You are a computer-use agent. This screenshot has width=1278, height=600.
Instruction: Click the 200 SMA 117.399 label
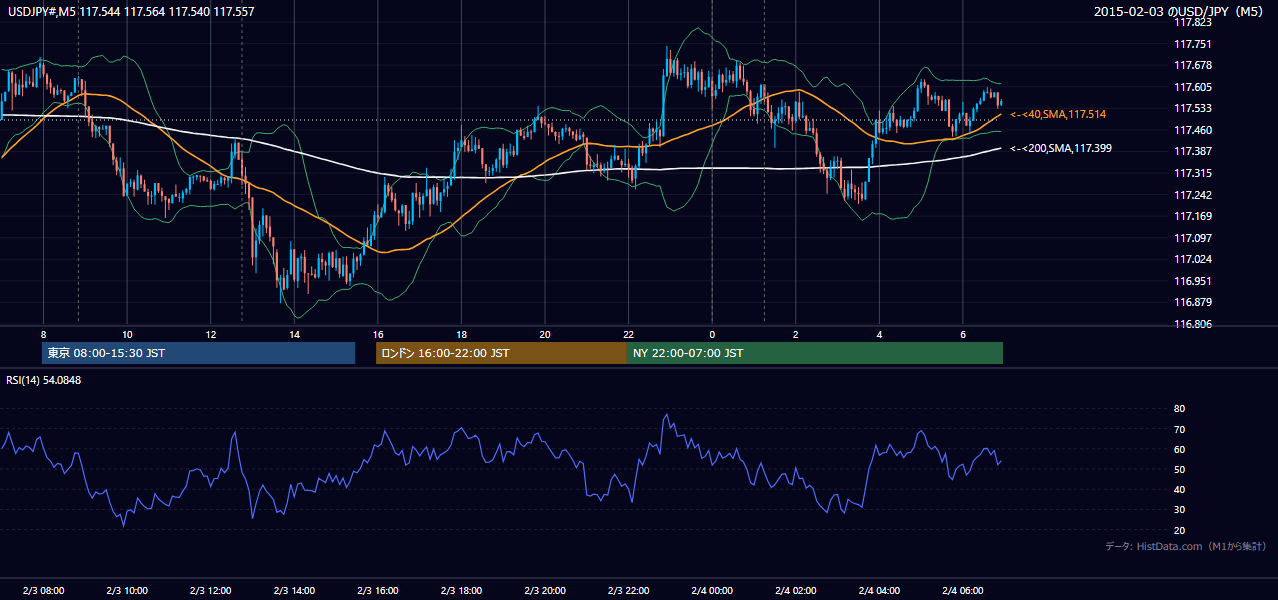pos(1060,148)
